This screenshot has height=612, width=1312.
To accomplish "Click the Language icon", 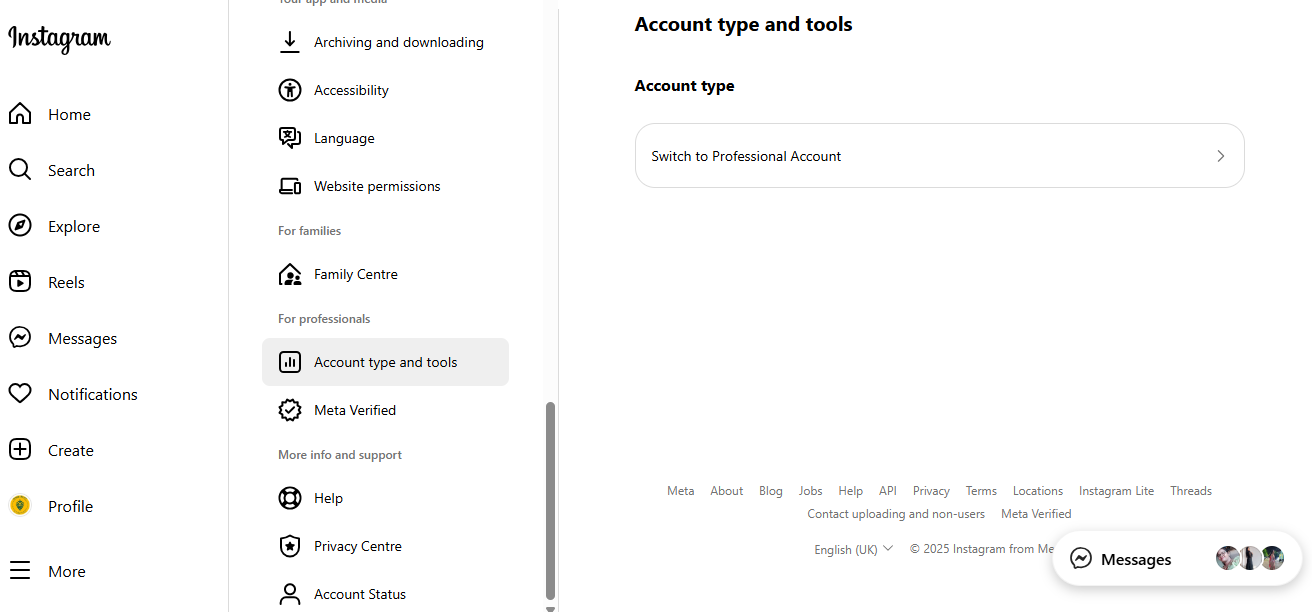I will [x=290, y=138].
